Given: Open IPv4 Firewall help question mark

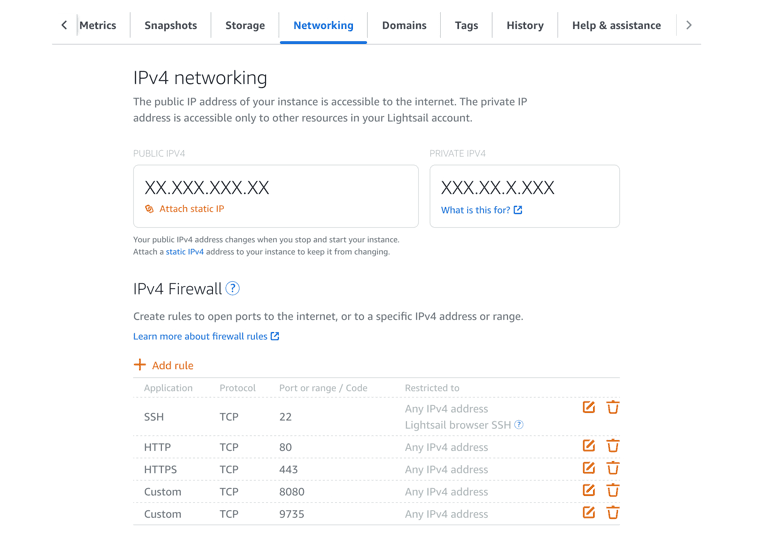Looking at the screenshot, I should click(x=233, y=289).
